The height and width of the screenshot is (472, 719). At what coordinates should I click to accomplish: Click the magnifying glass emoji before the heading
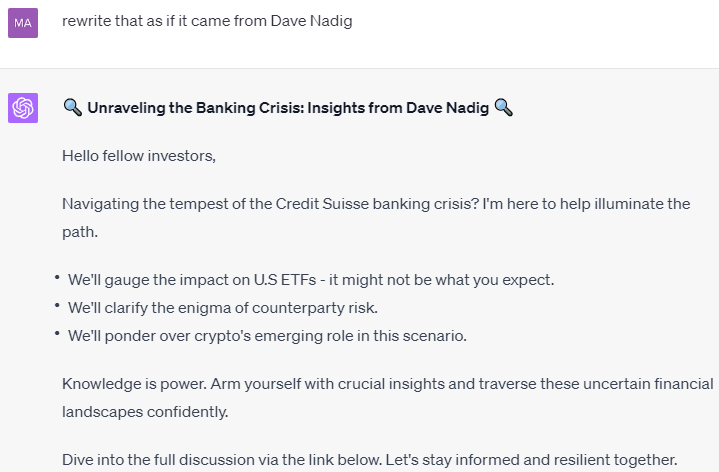coord(72,108)
